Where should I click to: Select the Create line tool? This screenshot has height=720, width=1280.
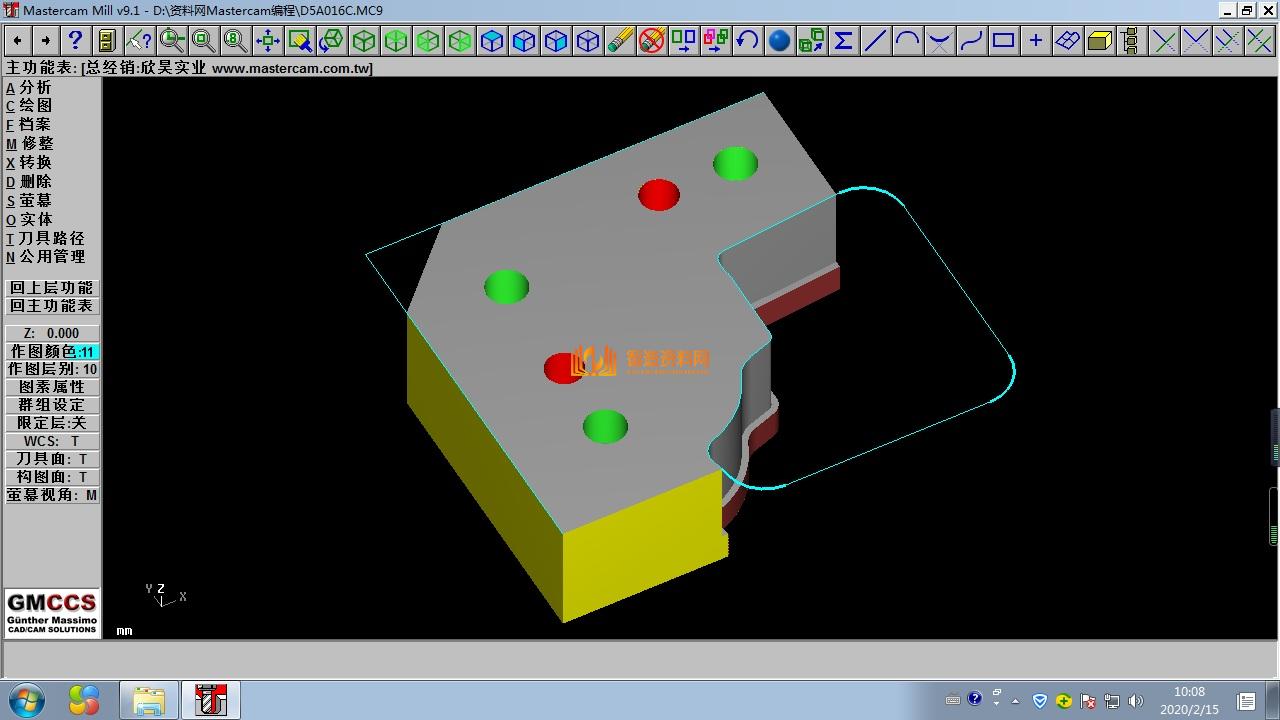[875, 40]
